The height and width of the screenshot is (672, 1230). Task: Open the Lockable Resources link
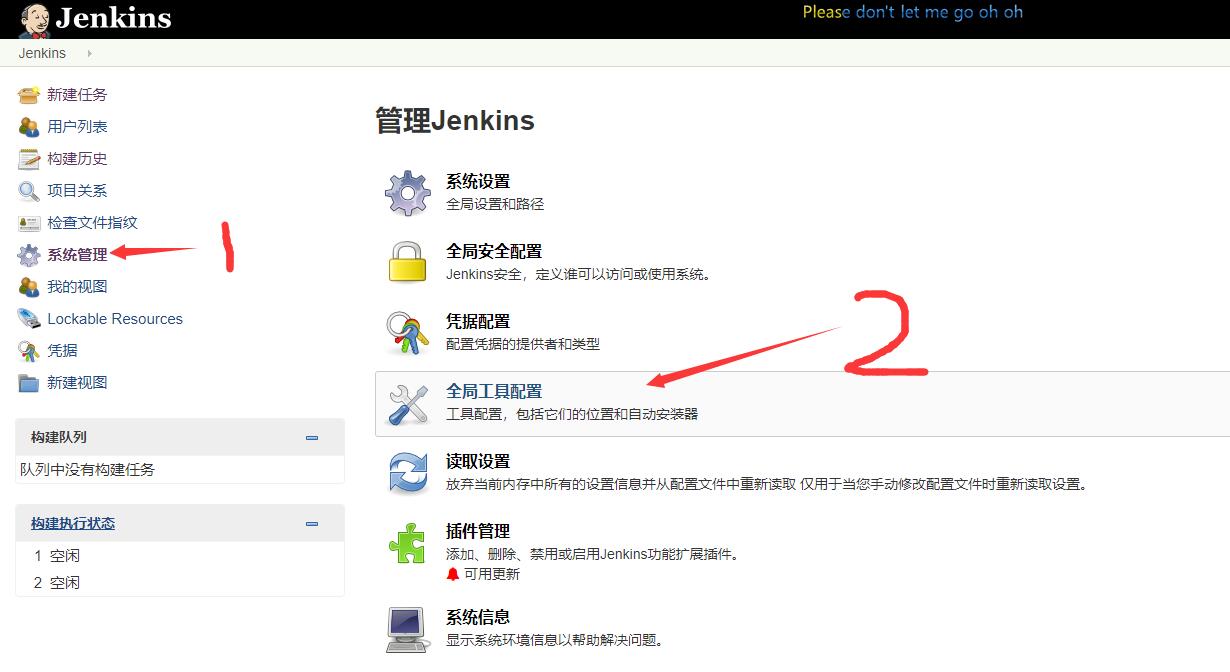point(115,319)
